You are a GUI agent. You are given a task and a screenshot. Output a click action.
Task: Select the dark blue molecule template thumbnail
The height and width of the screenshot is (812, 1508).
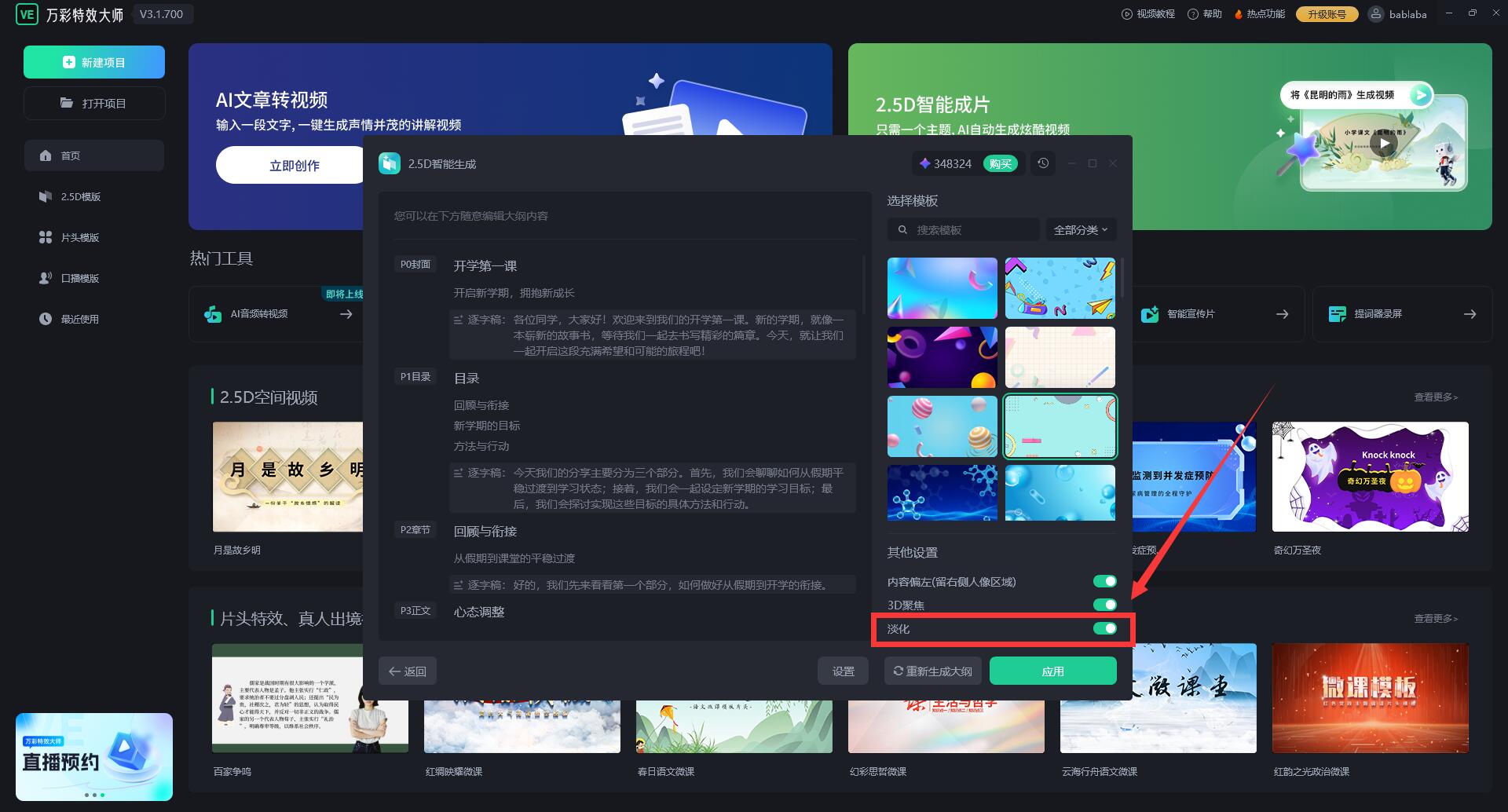coord(942,493)
